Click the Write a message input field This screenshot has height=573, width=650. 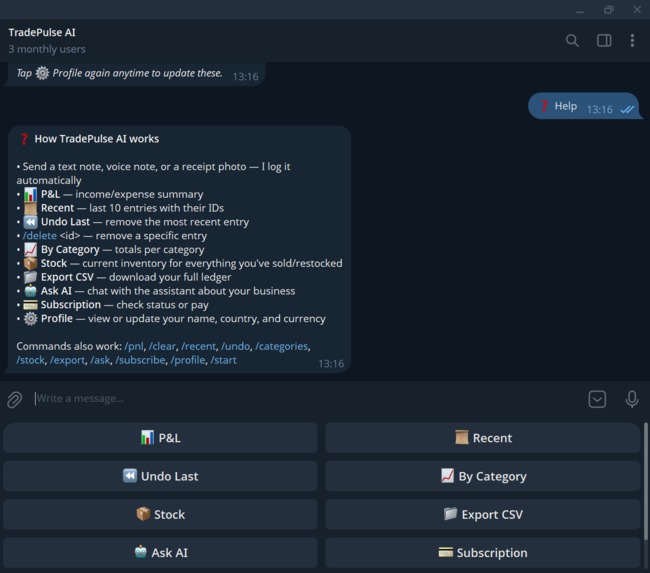tap(307, 399)
